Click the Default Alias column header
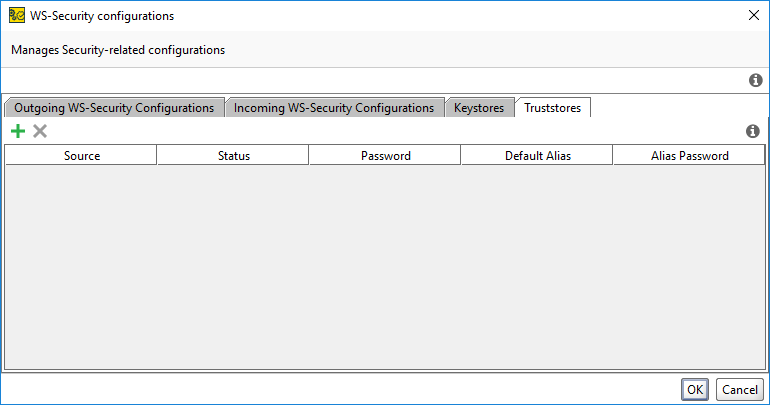770x405 pixels. click(537, 155)
